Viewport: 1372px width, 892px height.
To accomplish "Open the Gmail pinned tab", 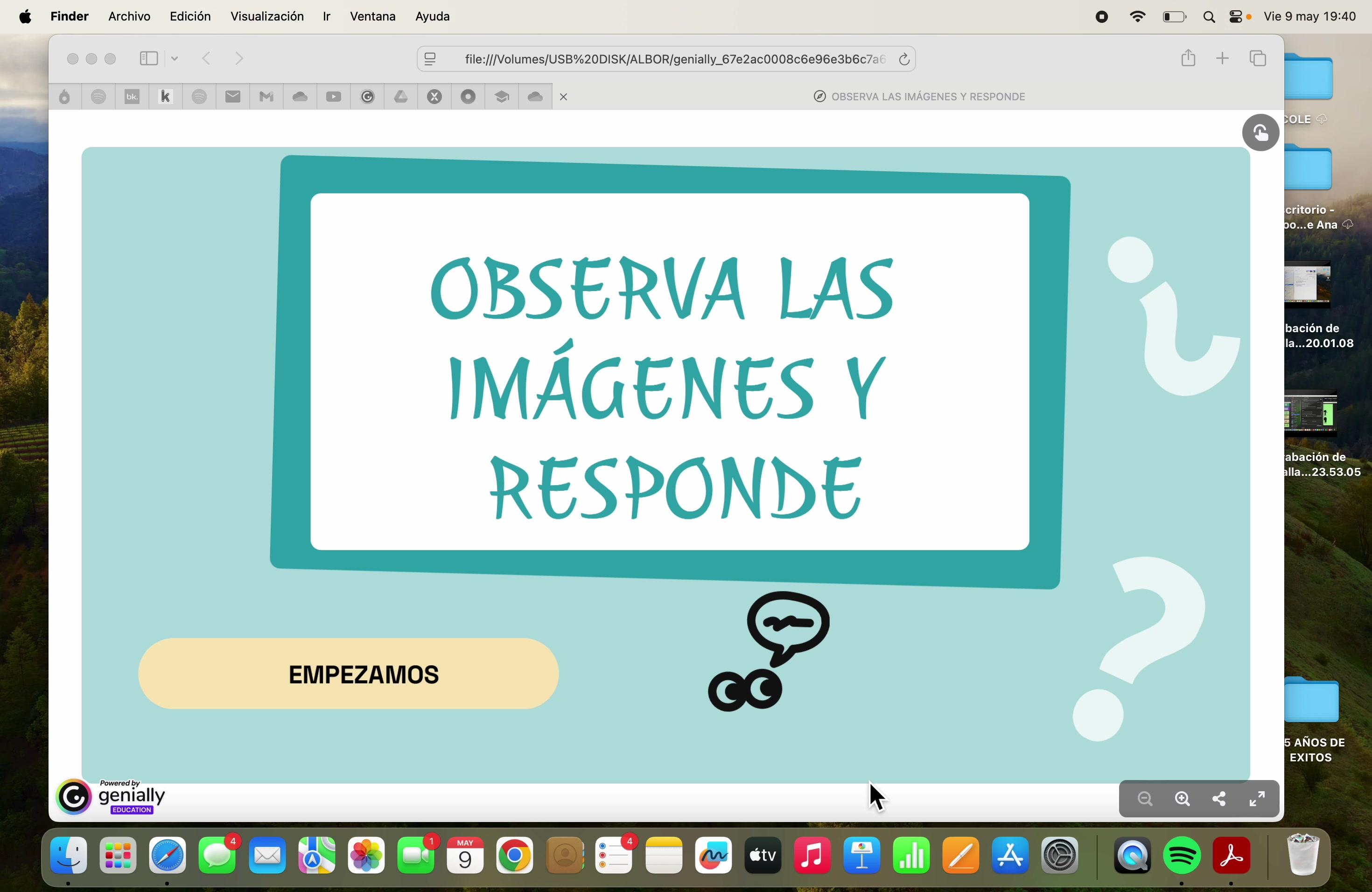I will tap(266, 97).
